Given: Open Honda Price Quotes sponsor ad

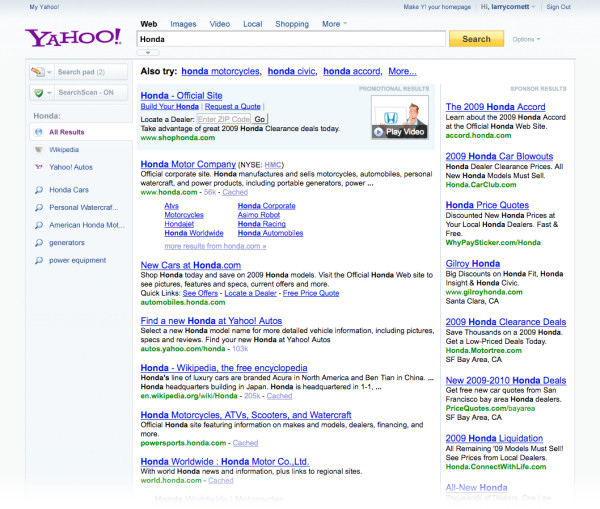Looking at the screenshot, I should click(x=487, y=205).
